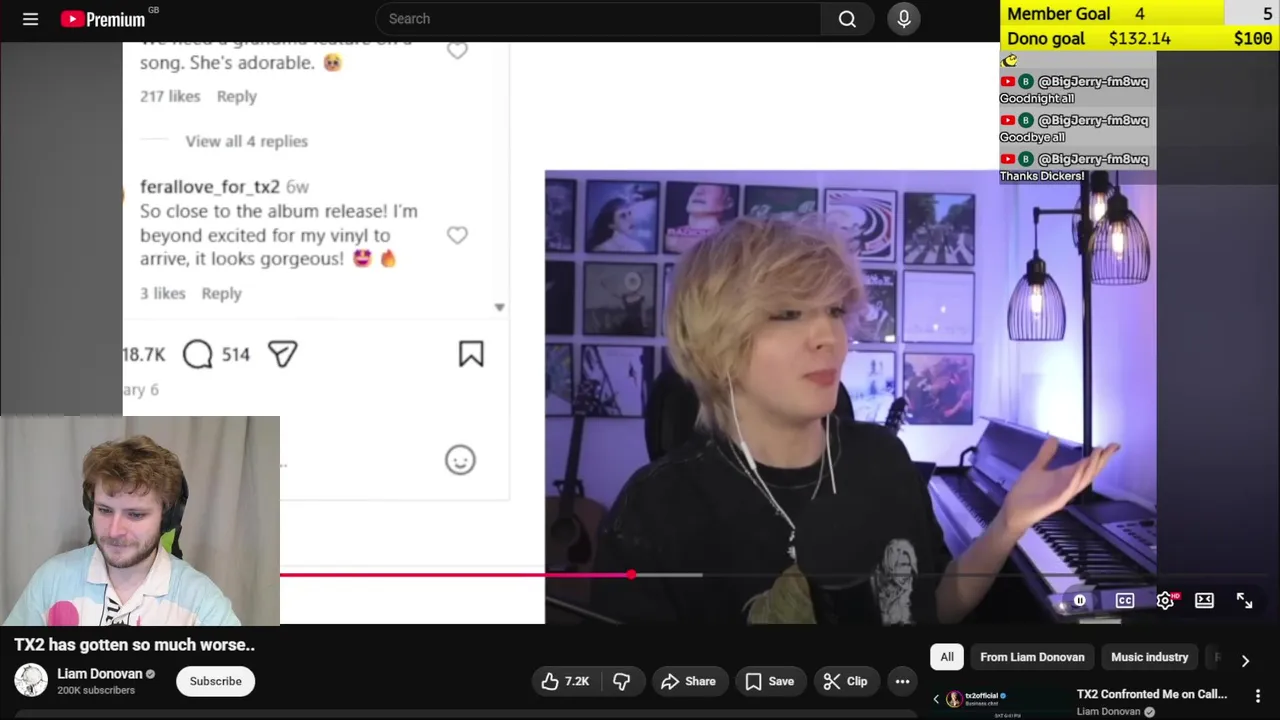Subscribe to Liam Donovan channel
This screenshot has height=720, width=1280.
coord(215,681)
